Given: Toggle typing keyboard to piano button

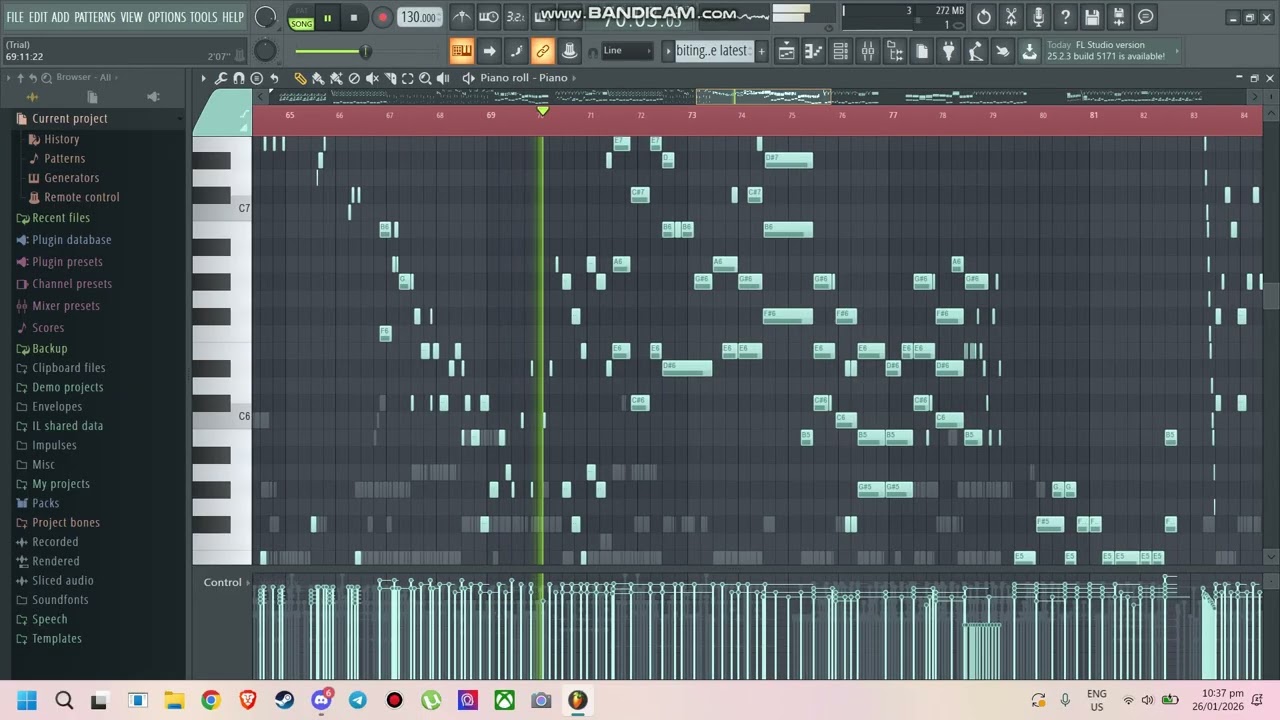Looking at the screenshot, I should click(461, 51).
